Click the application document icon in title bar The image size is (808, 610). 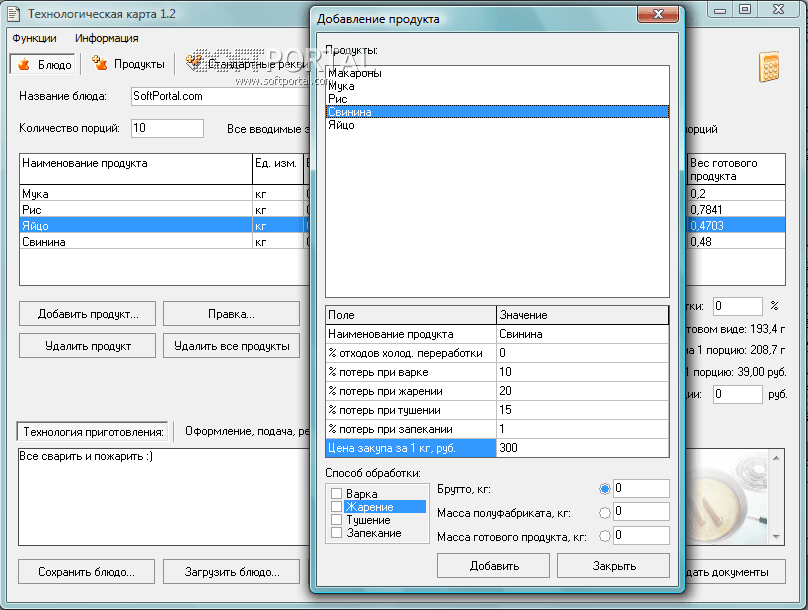pos(14,14)
